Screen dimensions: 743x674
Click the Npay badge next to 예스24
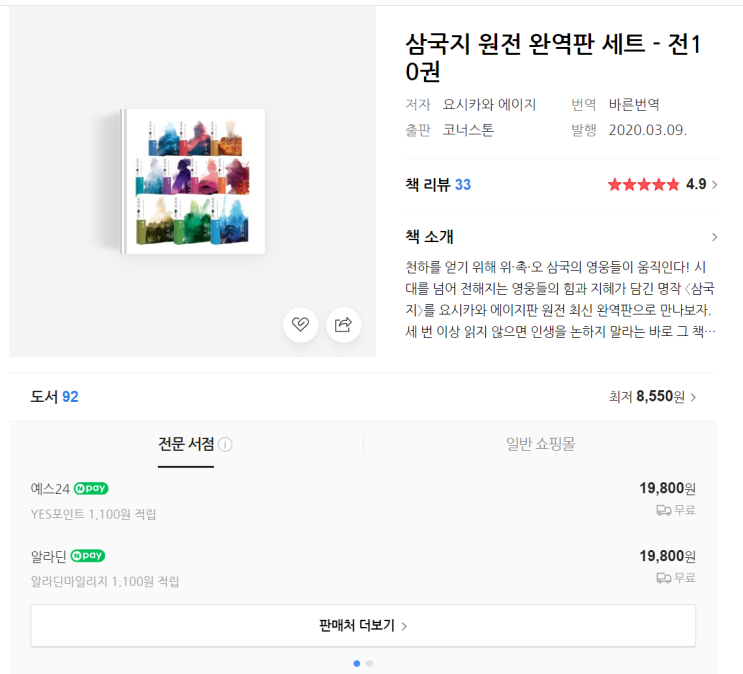[x=91, y=488]
